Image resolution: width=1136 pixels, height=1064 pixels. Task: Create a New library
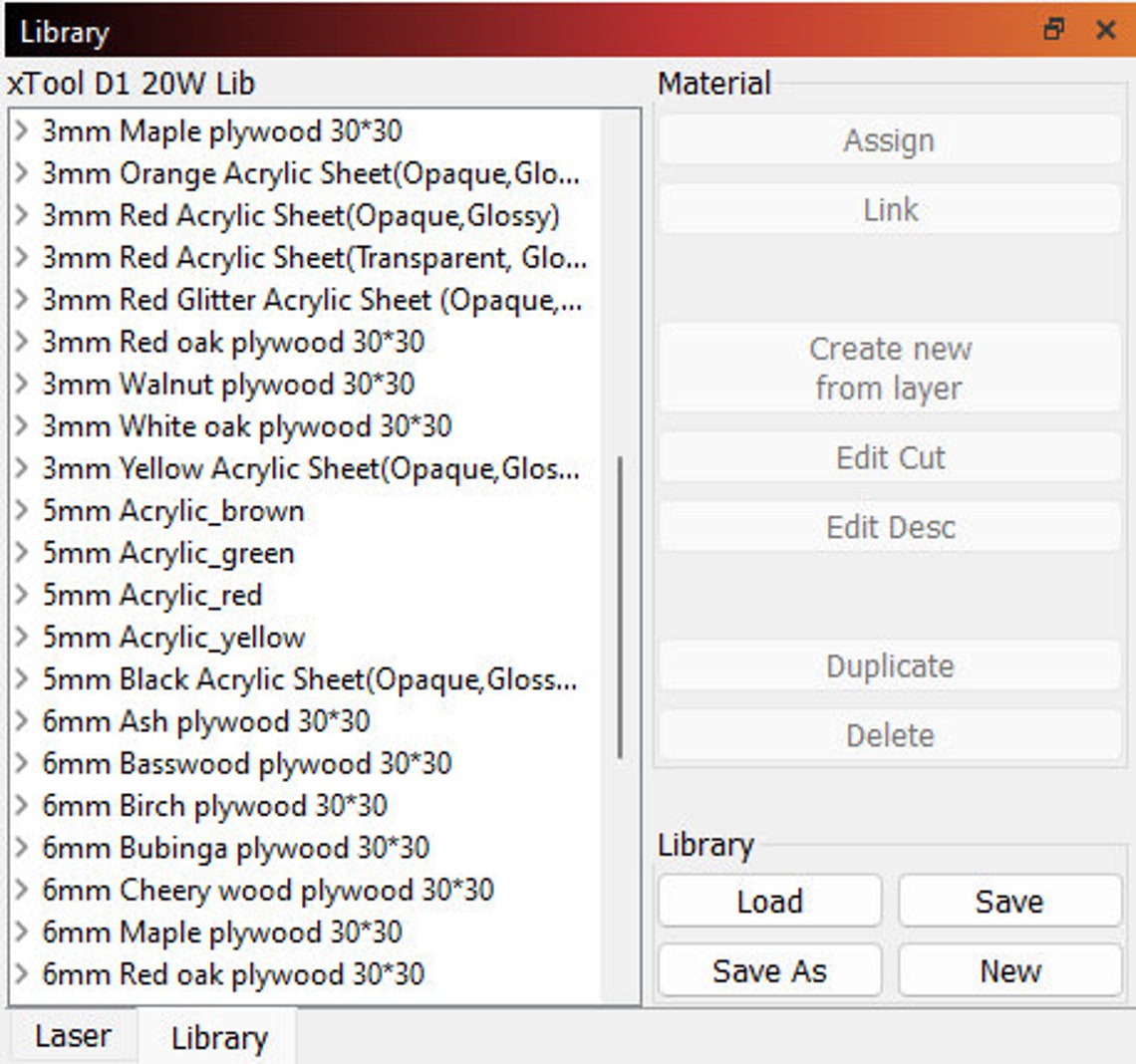(1007, 970)
